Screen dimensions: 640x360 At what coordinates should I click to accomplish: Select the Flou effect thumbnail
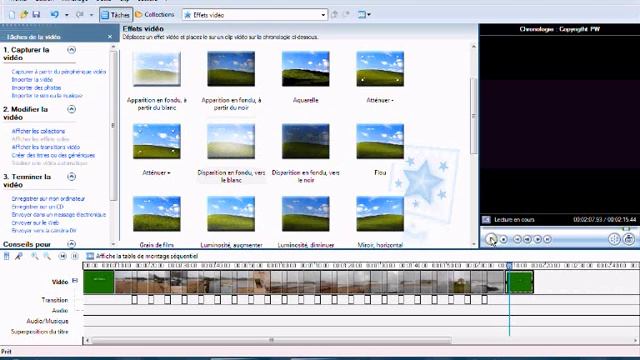click(x=380, y=141)
